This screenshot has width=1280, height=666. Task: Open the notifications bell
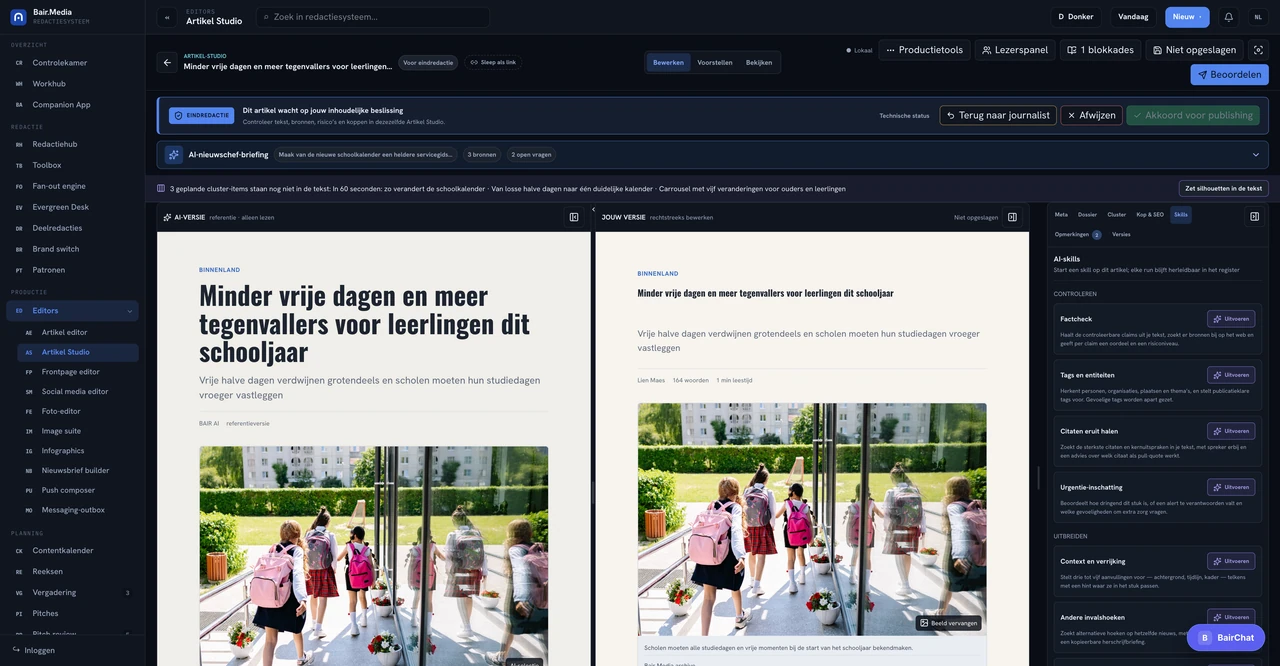click(x=1229, y=17)
